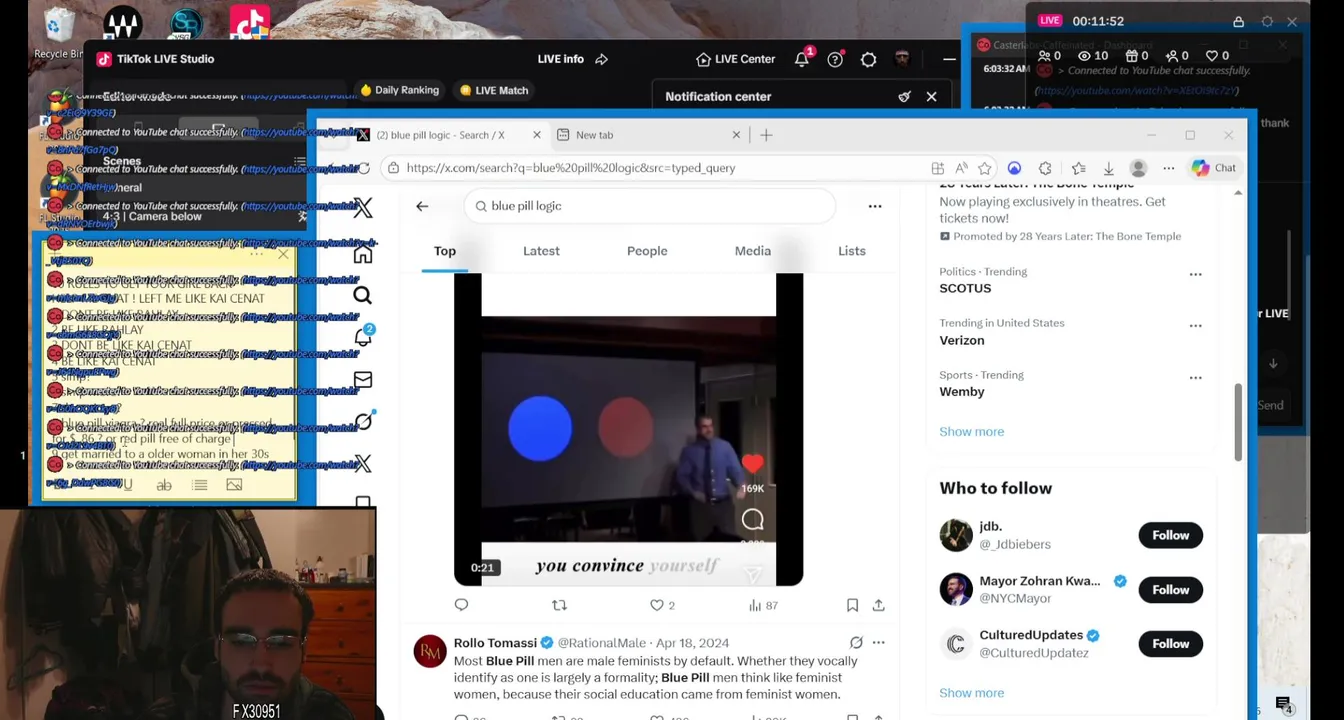This screenshot has height=720, width=1344.
Task: Toggle lock on LIVE timer overlay
Action: pyautogui.click(x=1238, y=21)
